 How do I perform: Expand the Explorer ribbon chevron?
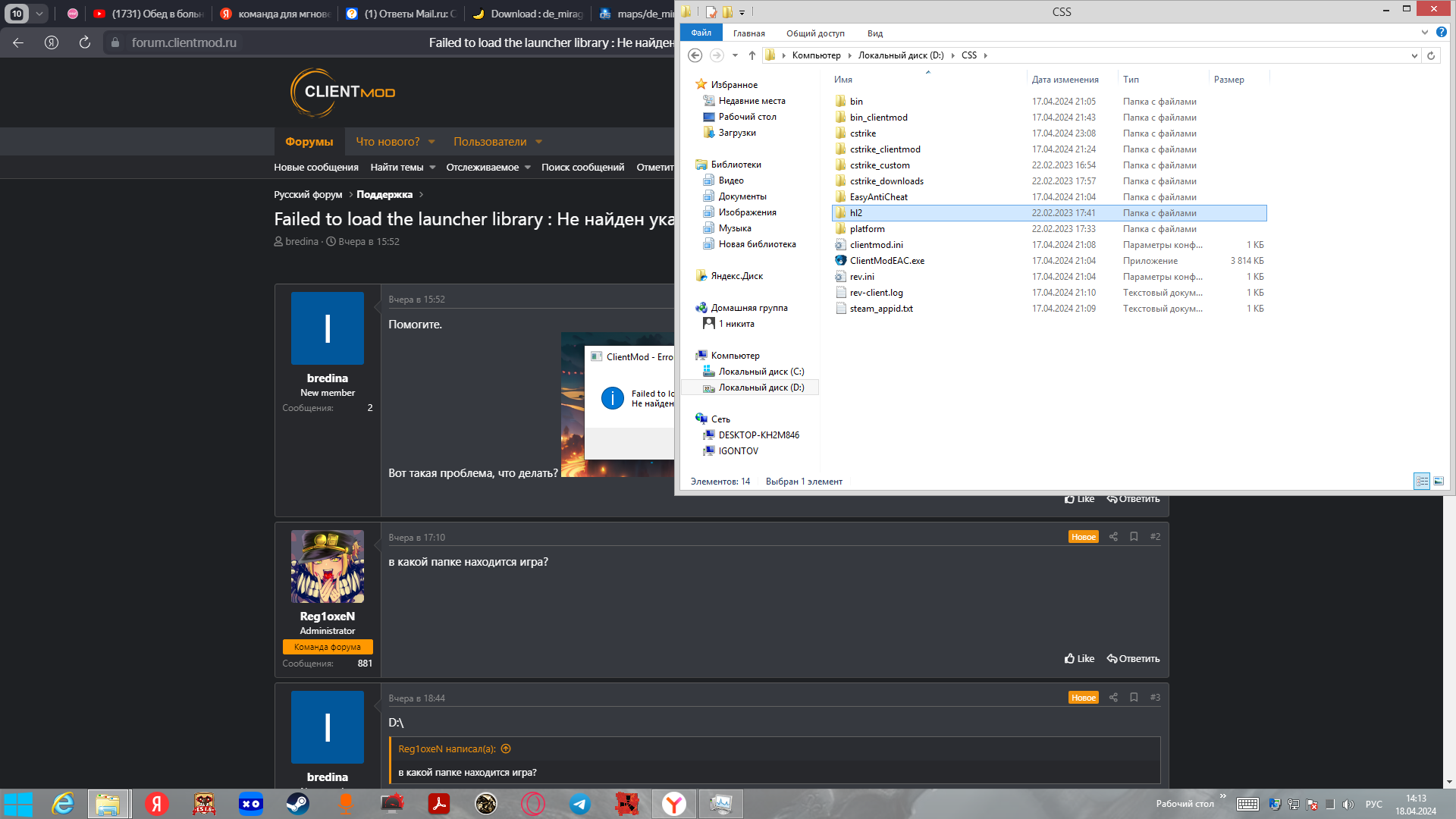[x=1424, y=33]
